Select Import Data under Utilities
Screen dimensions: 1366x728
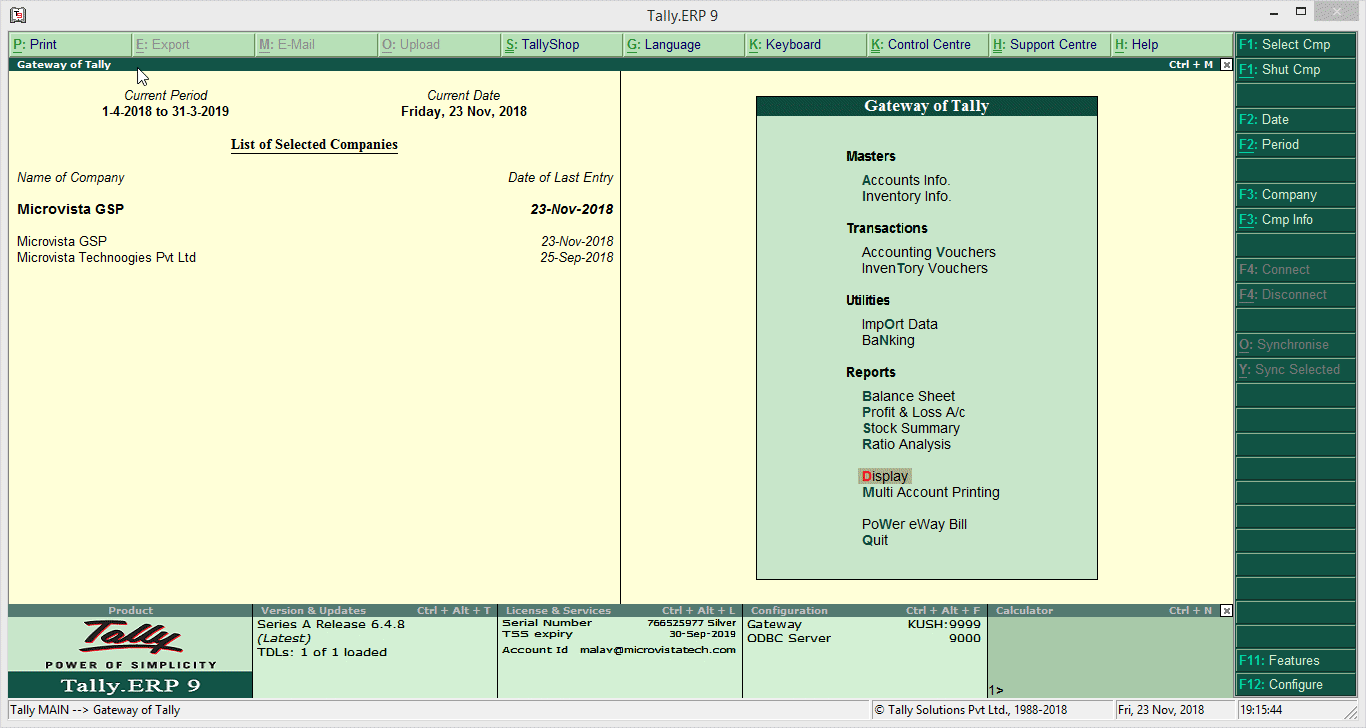(900, 324)
